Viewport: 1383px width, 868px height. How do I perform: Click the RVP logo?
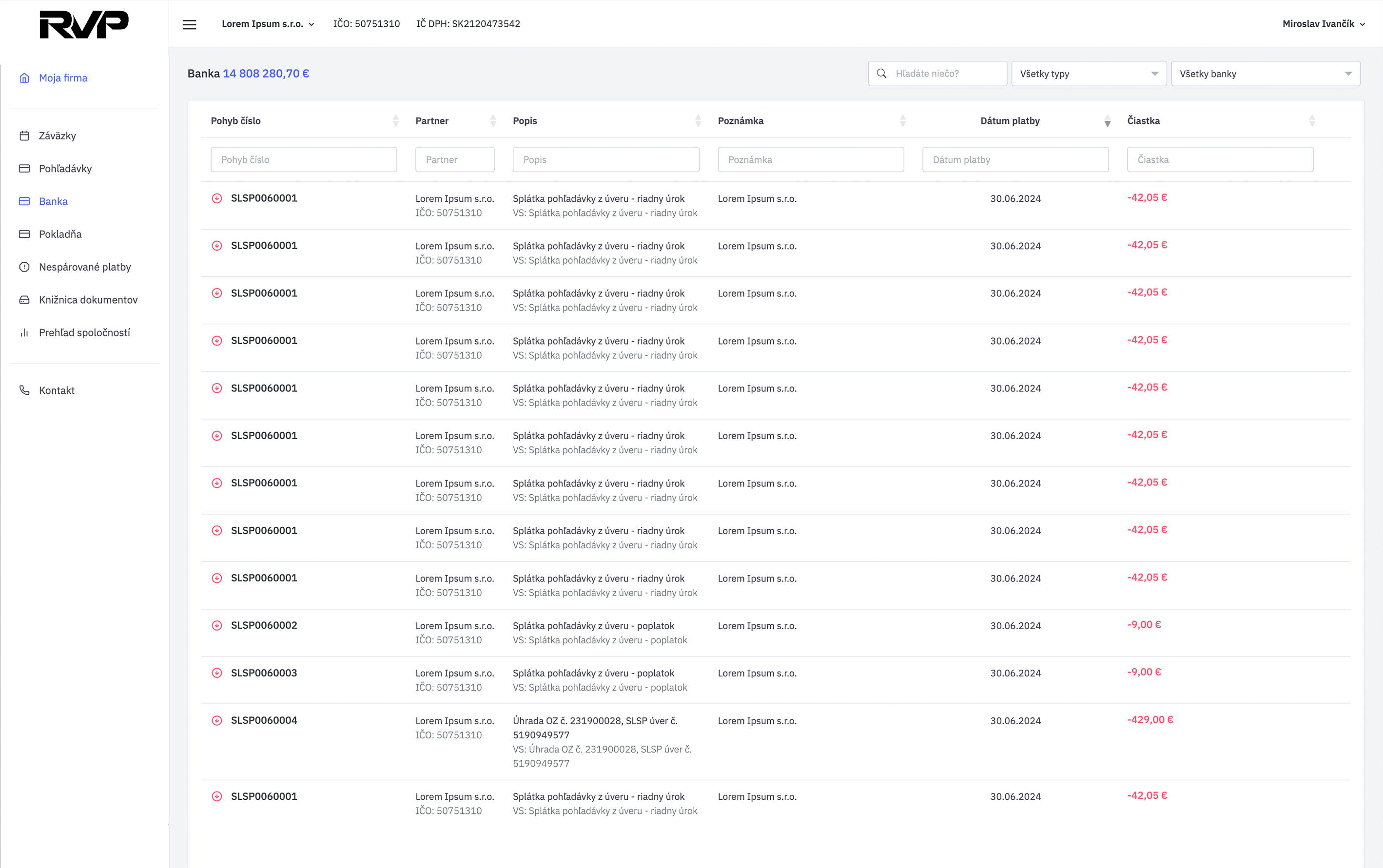[84, 25]
